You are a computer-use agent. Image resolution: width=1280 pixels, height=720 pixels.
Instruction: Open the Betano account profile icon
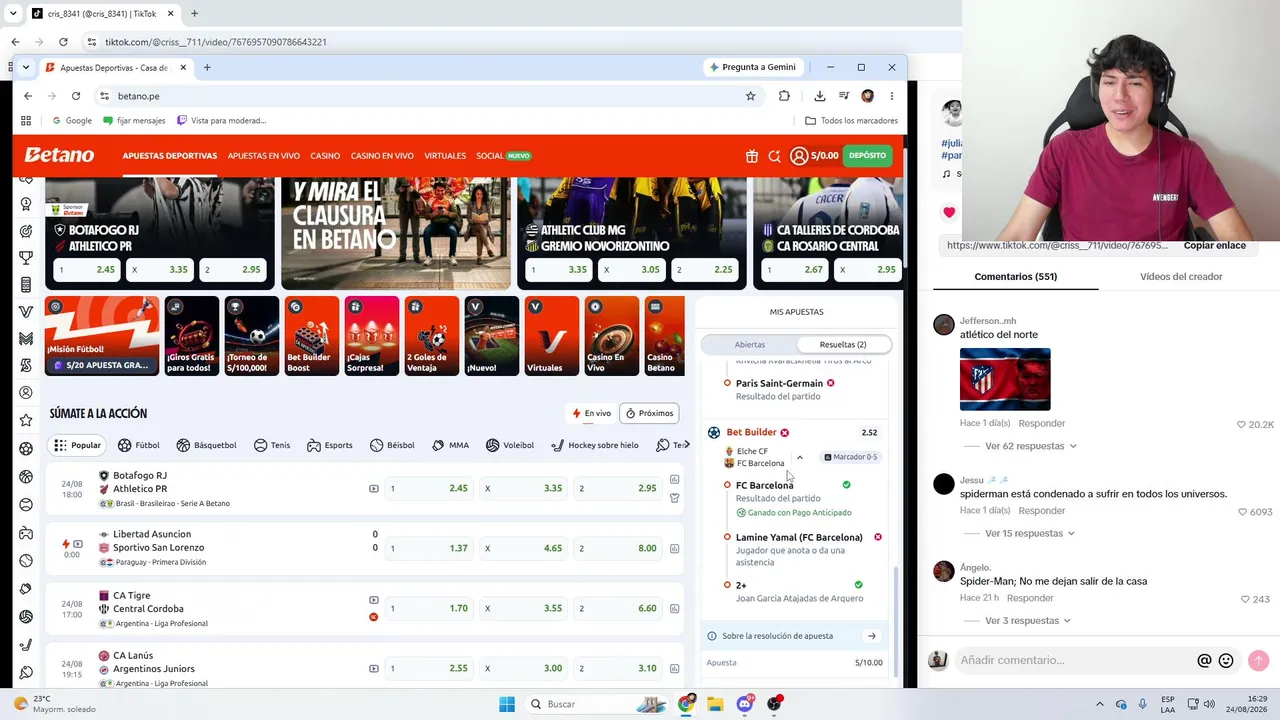click(799, 156)
